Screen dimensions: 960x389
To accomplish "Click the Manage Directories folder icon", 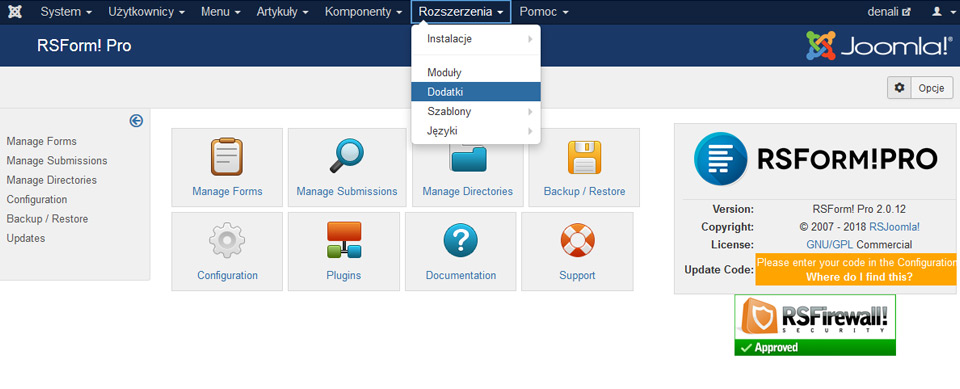I will (x=468, y=158).
